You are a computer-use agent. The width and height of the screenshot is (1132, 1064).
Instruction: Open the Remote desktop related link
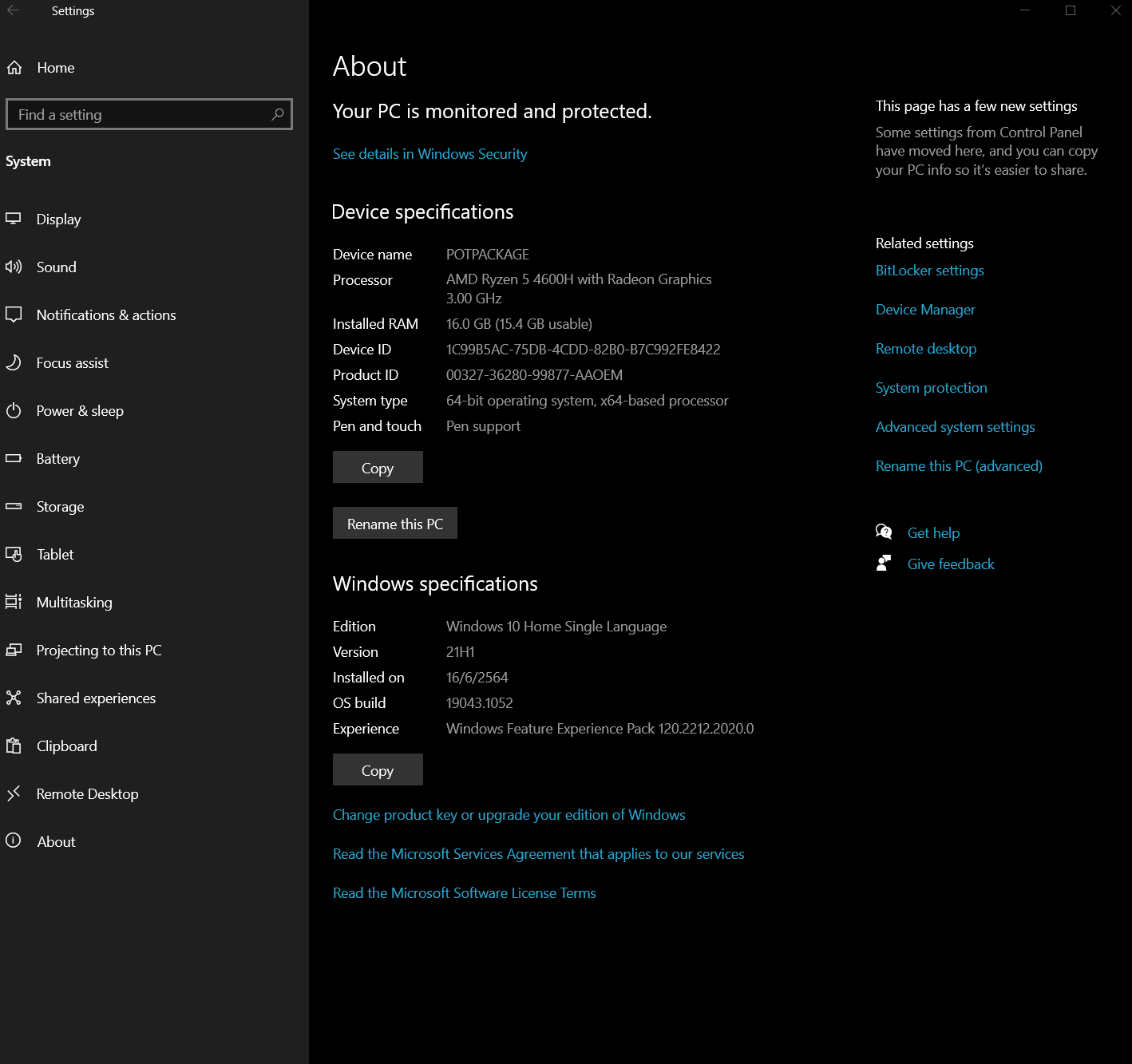pos(926,349)
